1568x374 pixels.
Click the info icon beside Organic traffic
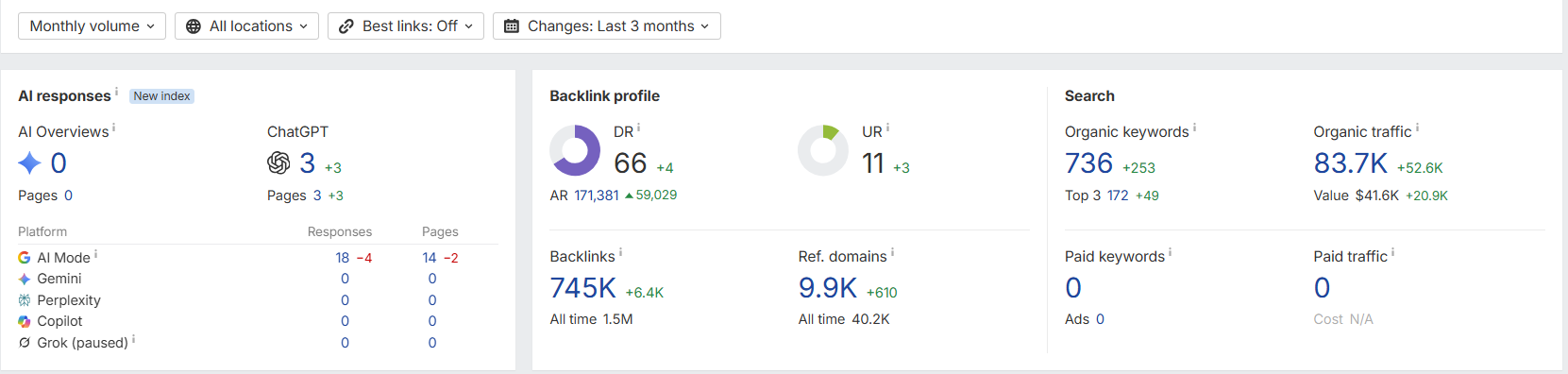coord(1417,127)
